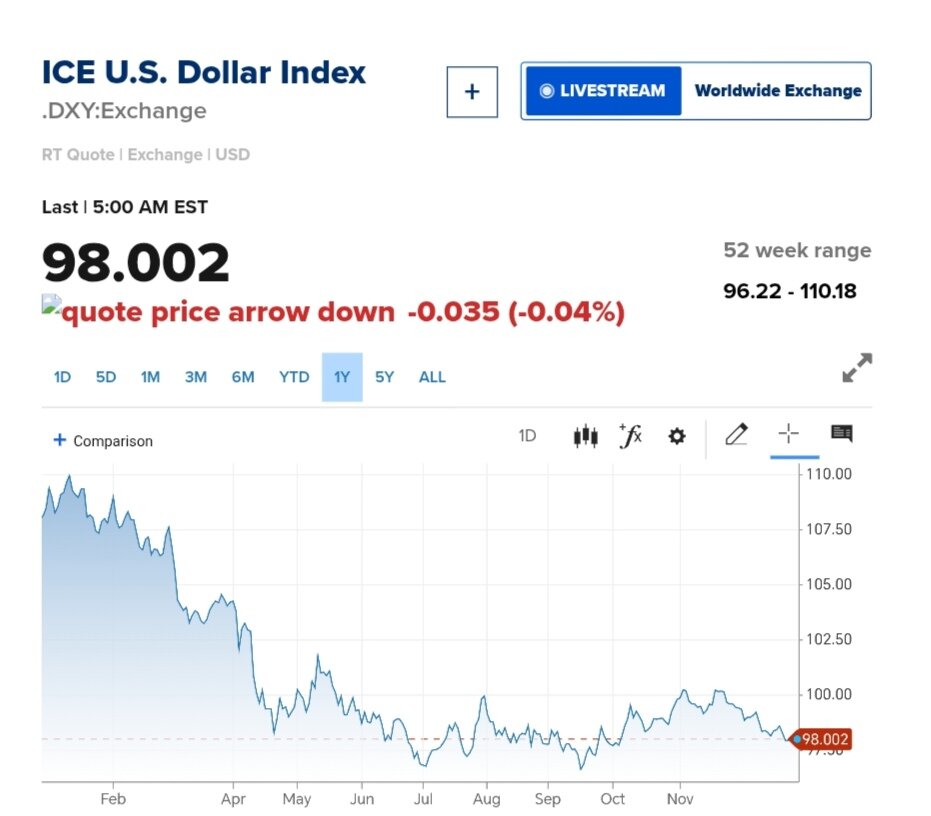Switch chart range to 5Y
The height and width of the screenshot is (816, 931).
tap(385, 377)
